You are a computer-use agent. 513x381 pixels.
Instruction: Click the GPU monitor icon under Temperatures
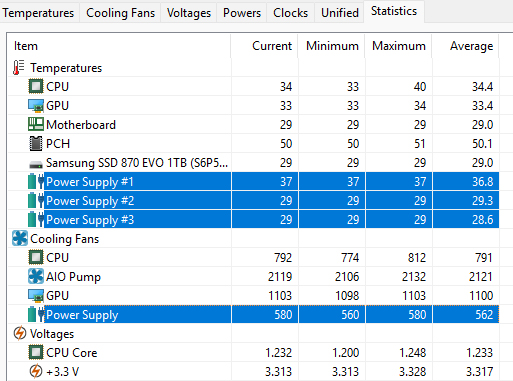[36, 106]
